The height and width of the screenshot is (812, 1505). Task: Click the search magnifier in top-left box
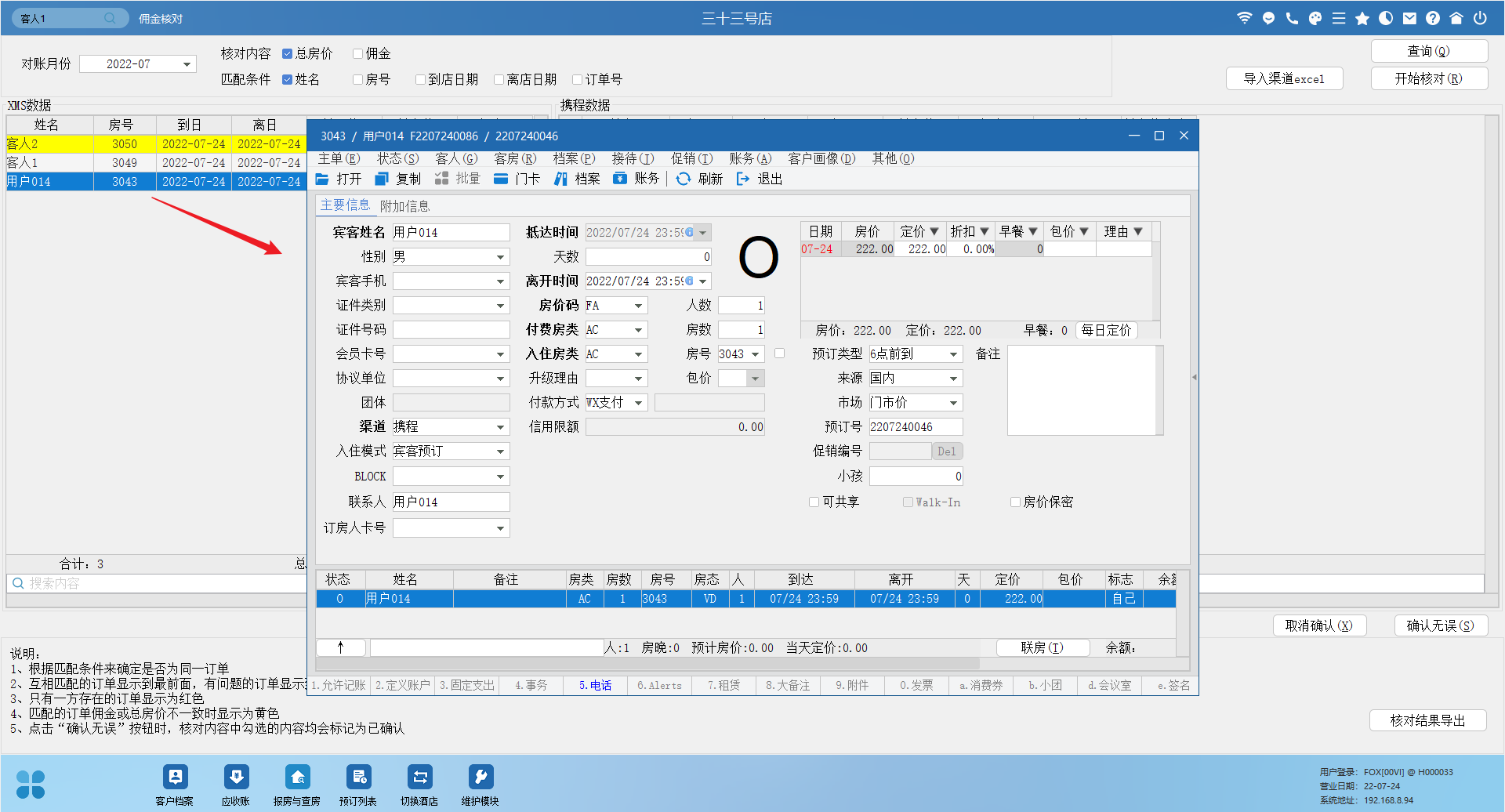[110, 18]
